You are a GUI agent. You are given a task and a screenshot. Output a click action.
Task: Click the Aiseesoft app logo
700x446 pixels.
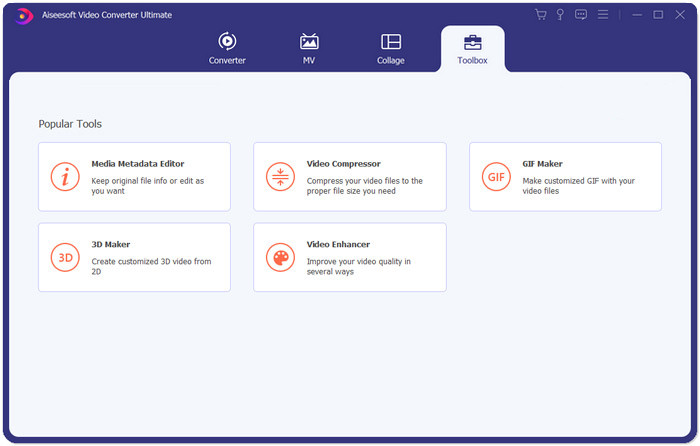point(23,16)
